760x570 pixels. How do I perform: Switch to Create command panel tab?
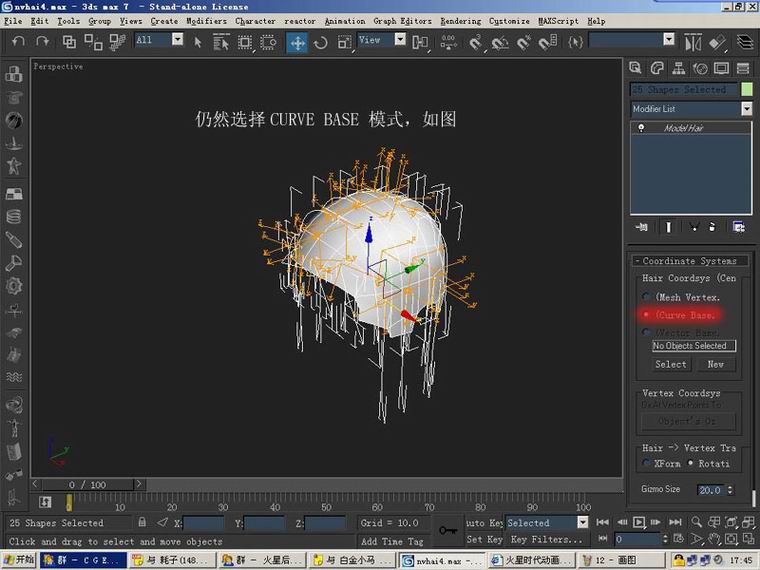coord(635,68)
